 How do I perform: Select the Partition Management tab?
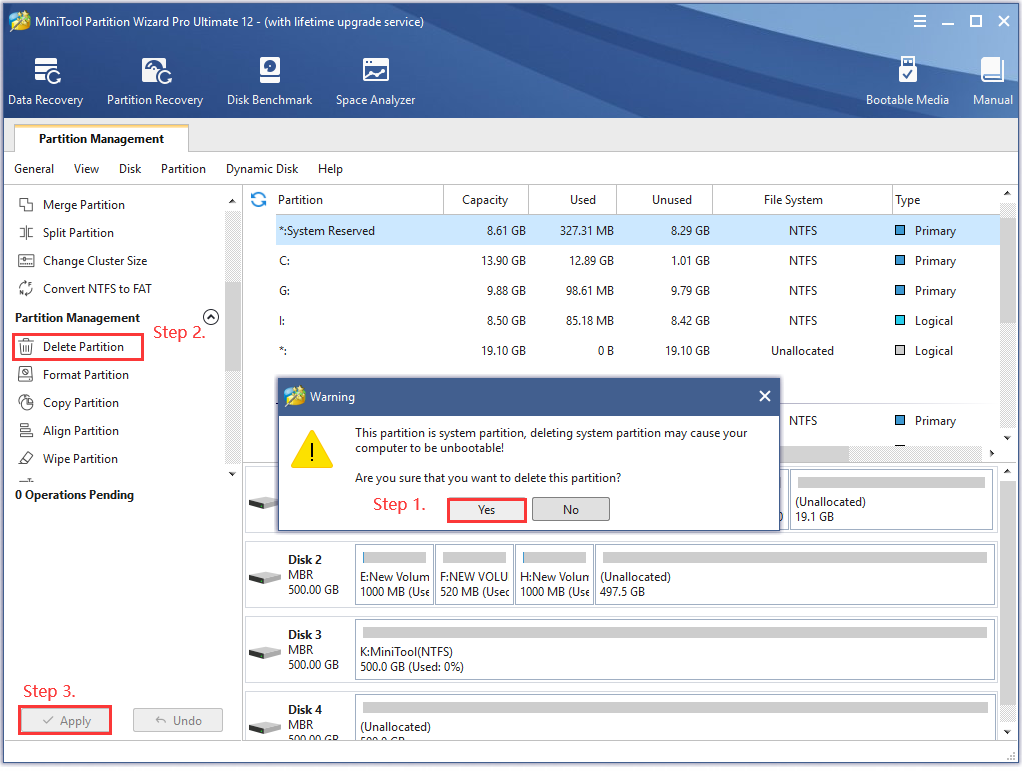102,139
